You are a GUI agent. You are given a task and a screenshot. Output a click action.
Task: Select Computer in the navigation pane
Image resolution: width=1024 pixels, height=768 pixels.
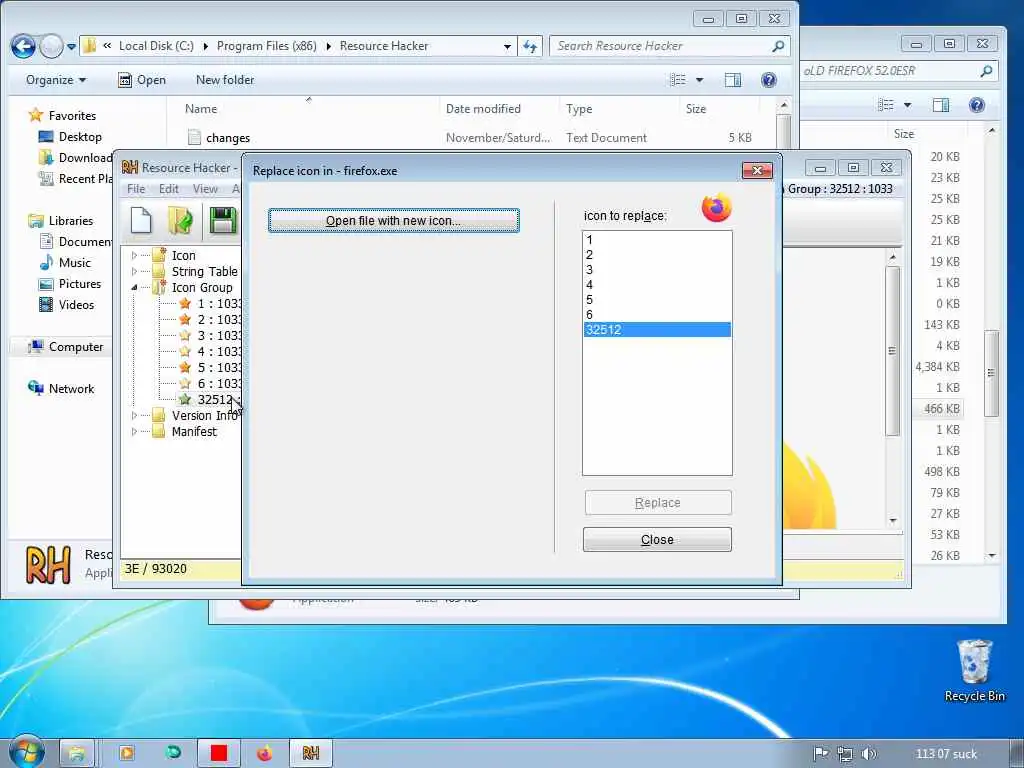(65, 347)
